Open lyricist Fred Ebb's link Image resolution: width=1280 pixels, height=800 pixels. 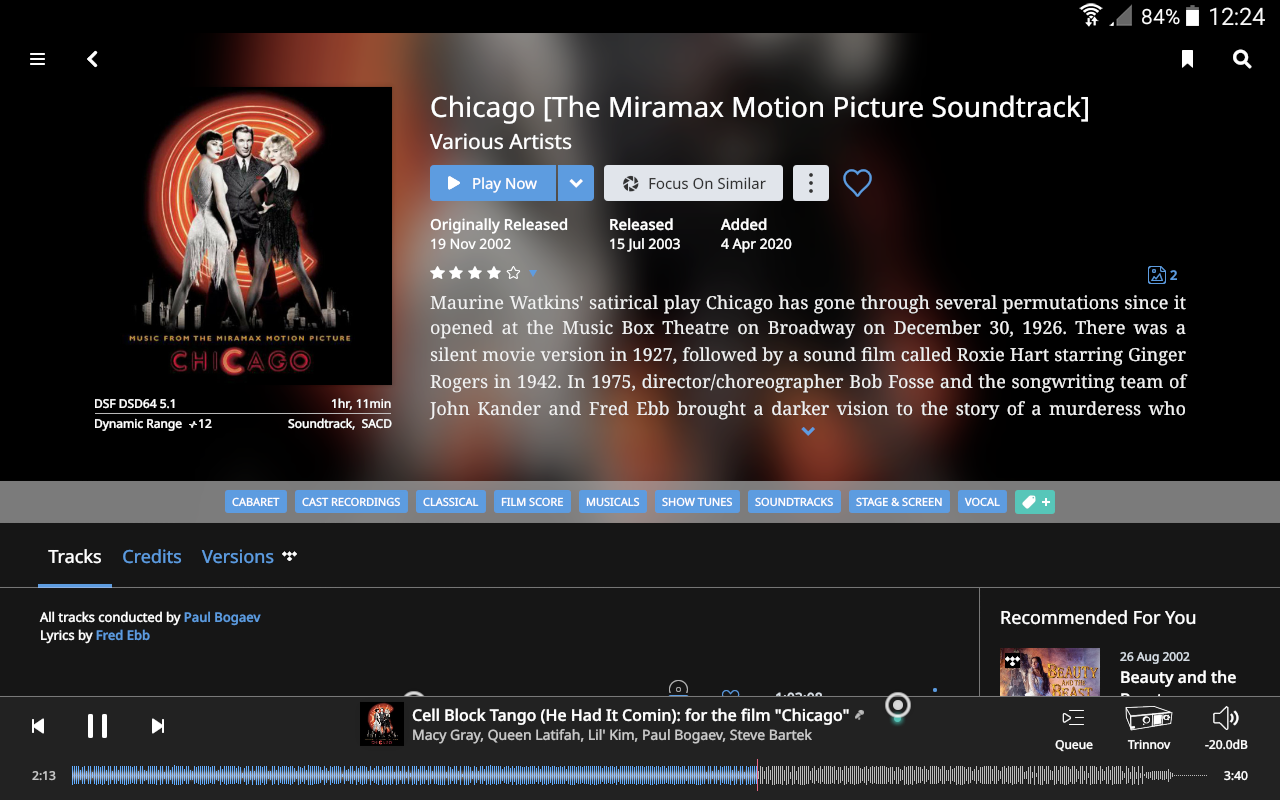point(123,635)
